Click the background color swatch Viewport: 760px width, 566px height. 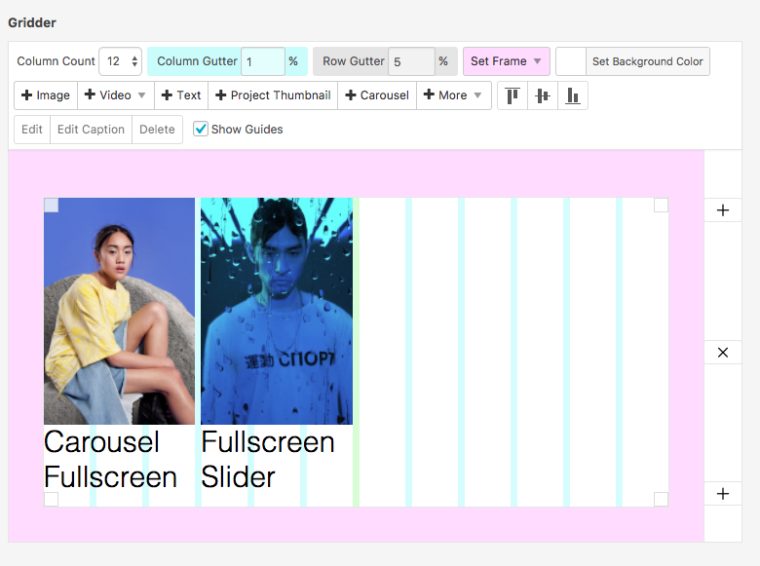[x=570, y=61]
